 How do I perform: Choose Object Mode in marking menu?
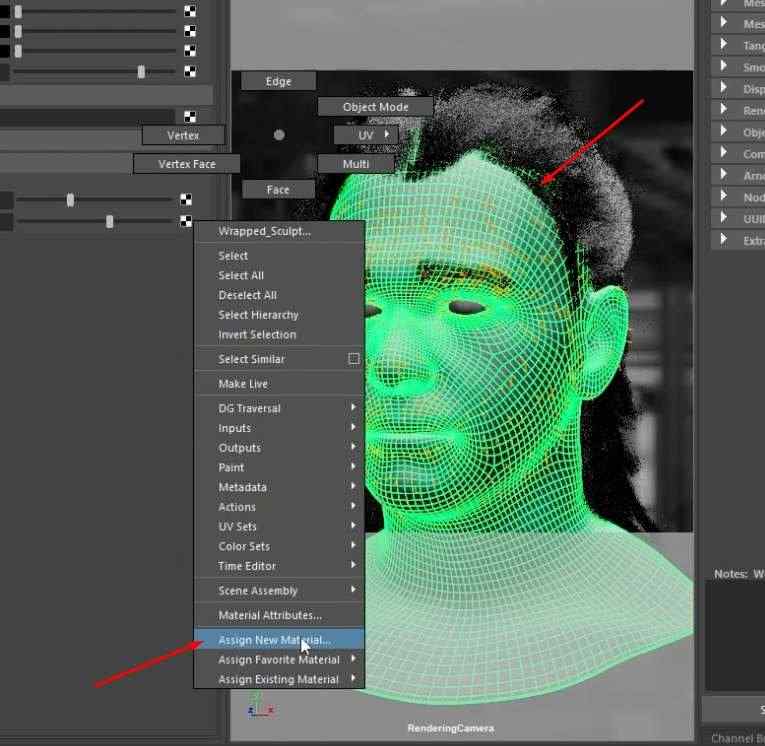[x=375, y=107]
